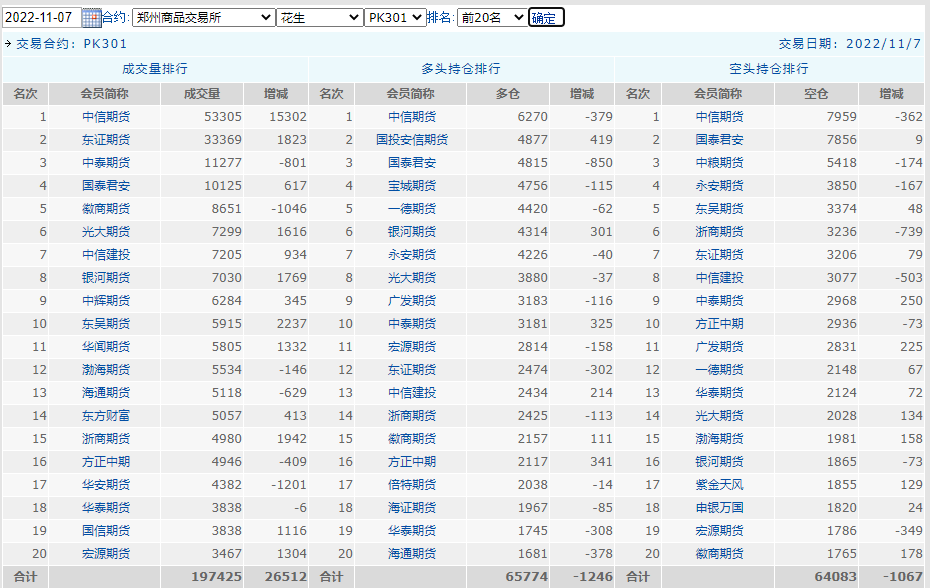930x588 pixels.
Task: Open 东证期货 ranked 2nd by 成交量
Action: [106, 140]
